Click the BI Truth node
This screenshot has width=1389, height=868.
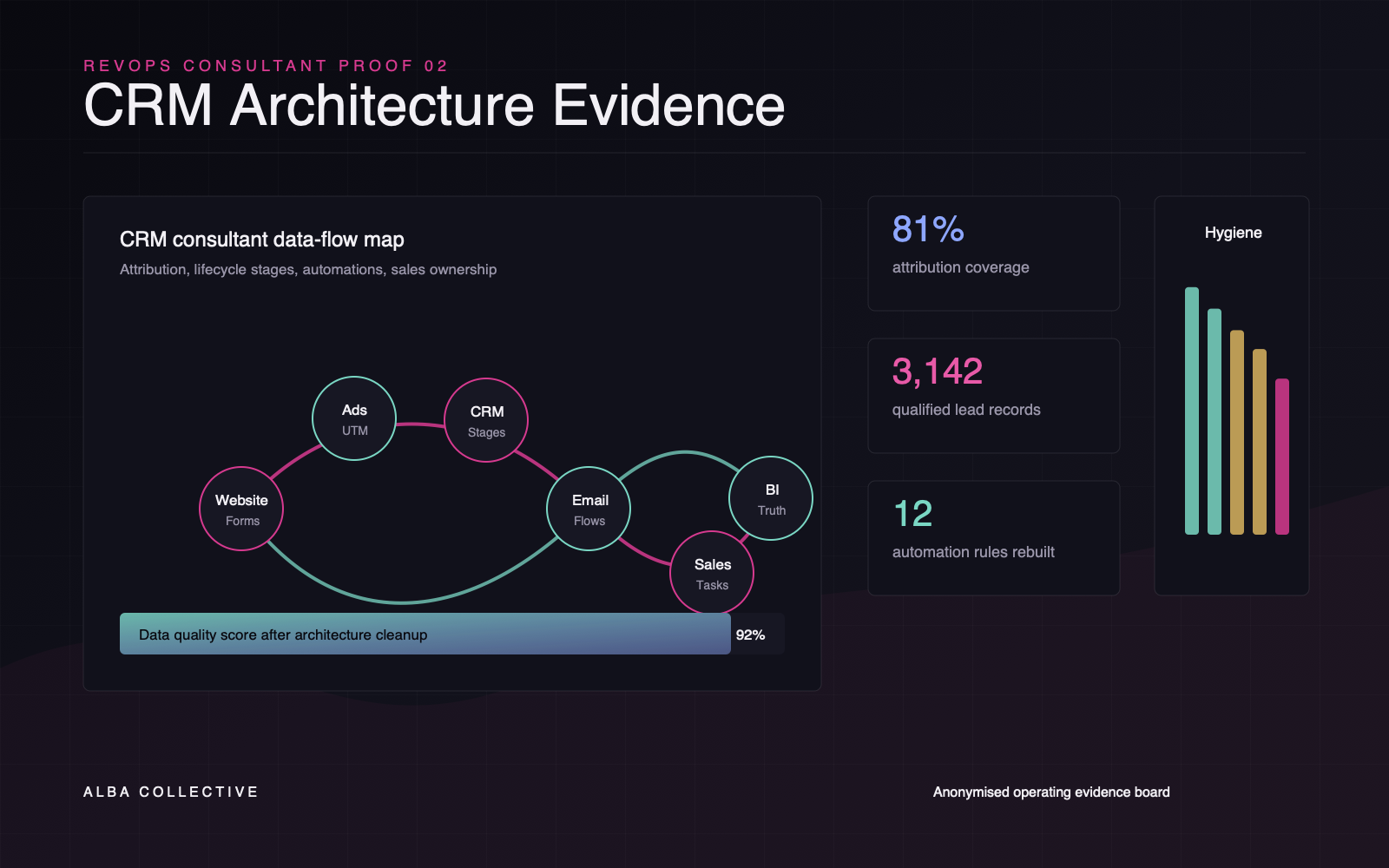click(x=771, y=498)
